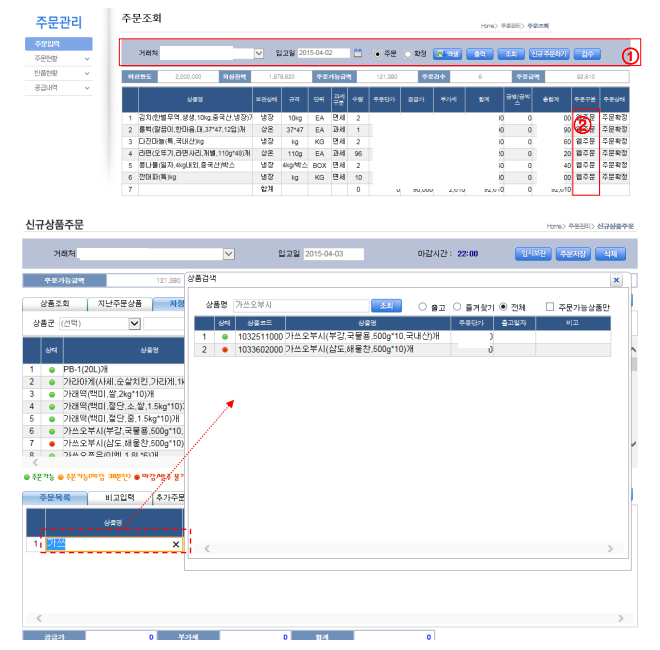
Task: Click green status dot of PB-1(20L)개 row
Action: [52, 370]
